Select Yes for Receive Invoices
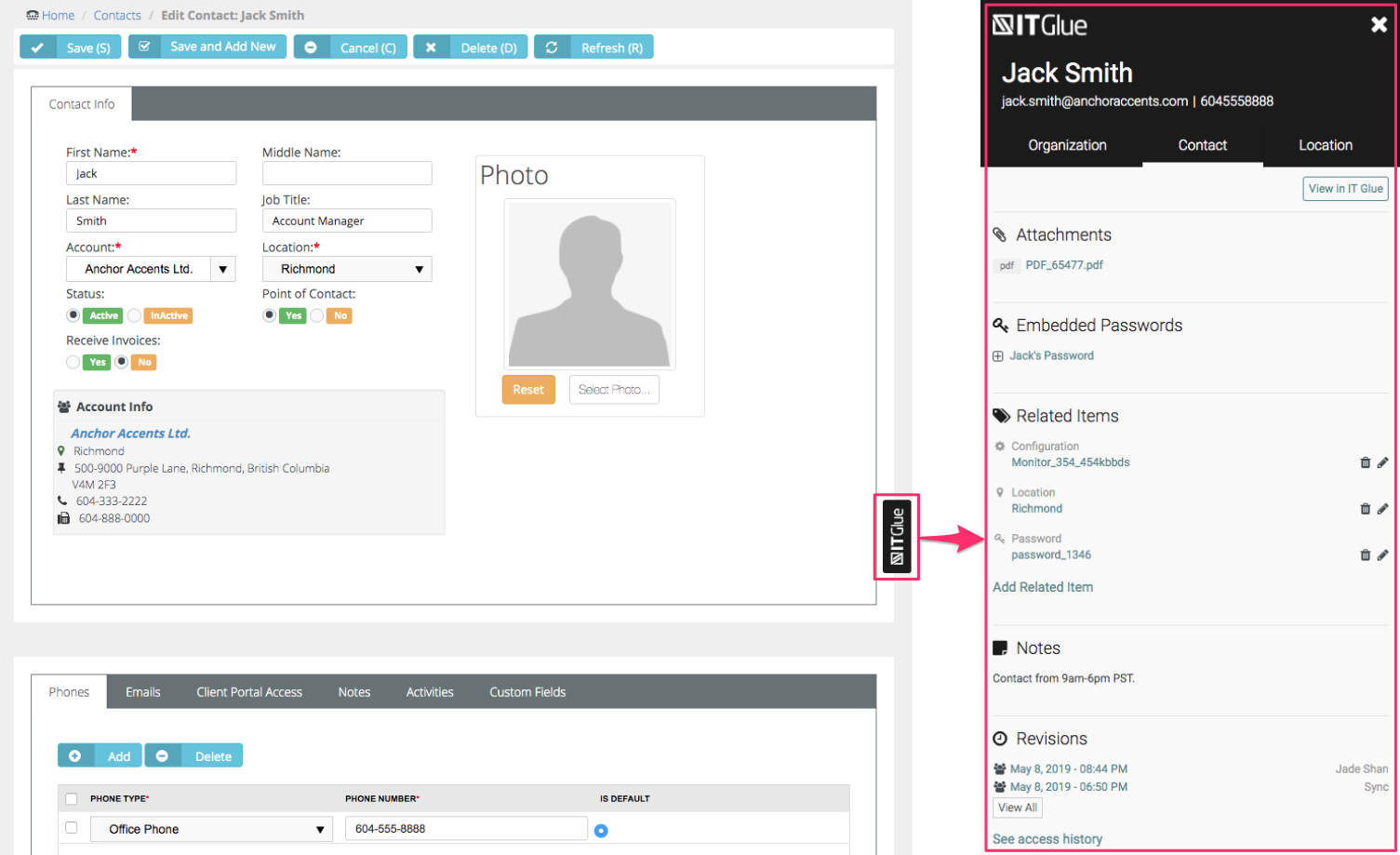 click(x=73, y=362)
